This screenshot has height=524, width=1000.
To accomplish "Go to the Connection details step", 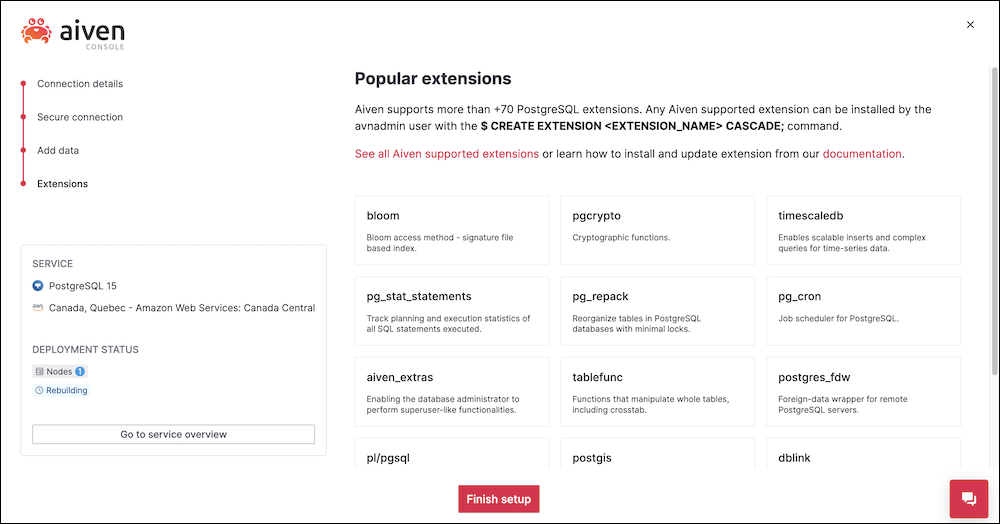I will pyautogui.click(x=80, y=84).
